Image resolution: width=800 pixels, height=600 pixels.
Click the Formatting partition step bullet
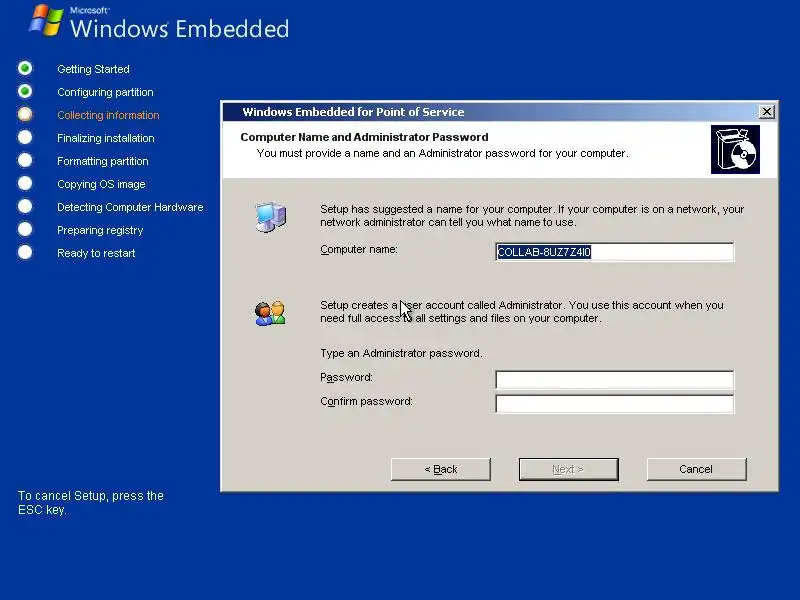25,160
